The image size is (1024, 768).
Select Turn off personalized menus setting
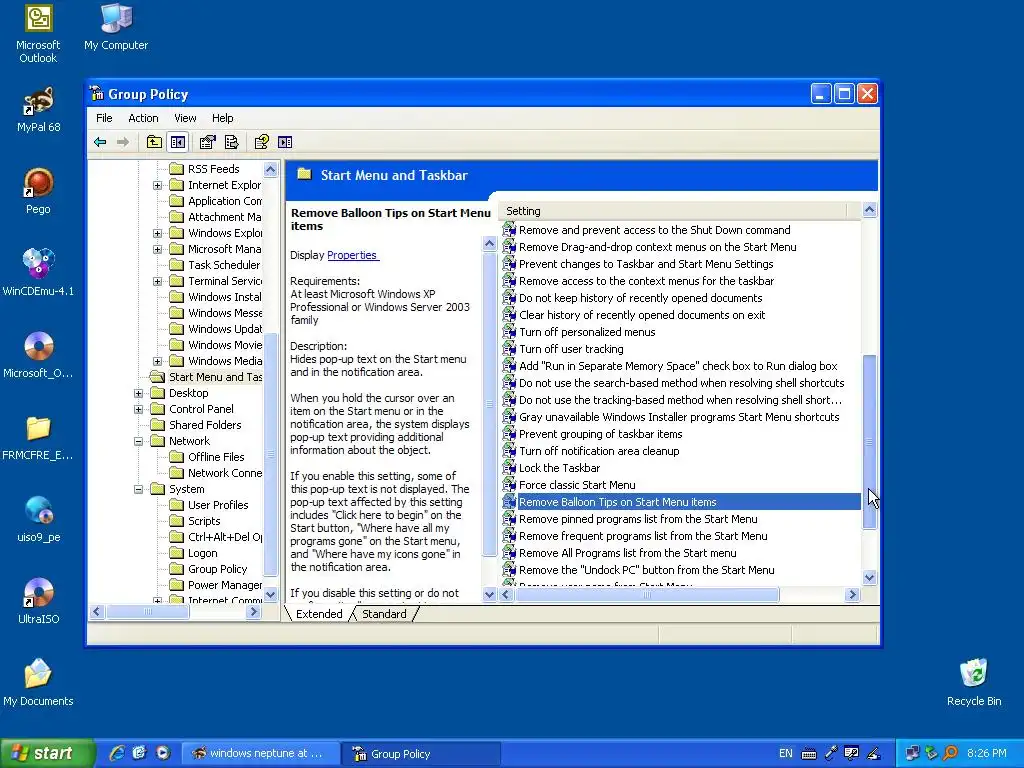pyautogui.click(x=587, y=332)
